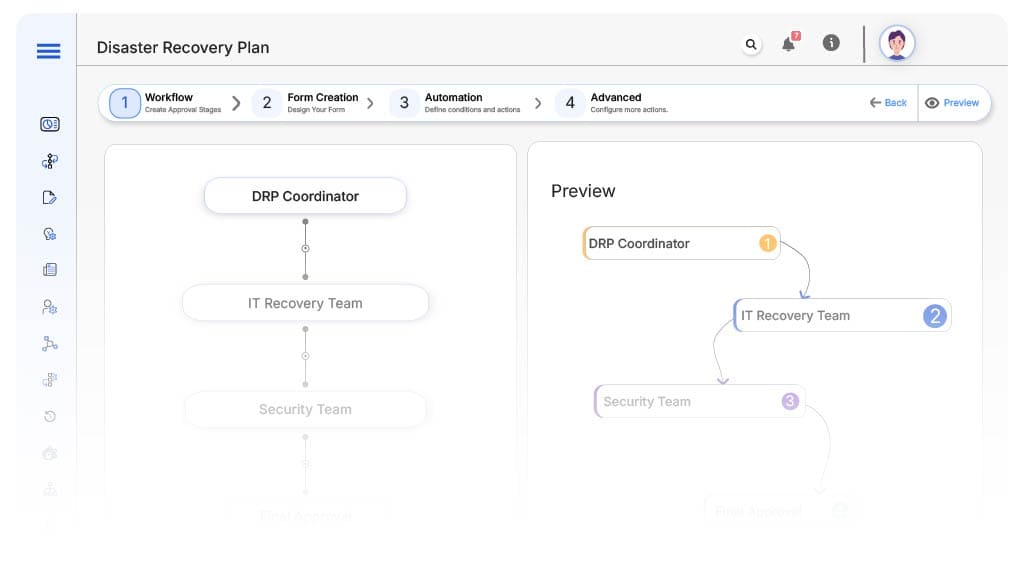Click IT Recovery Team preview card
Viewport: 1024px width, 576px height.
[842, 315]
